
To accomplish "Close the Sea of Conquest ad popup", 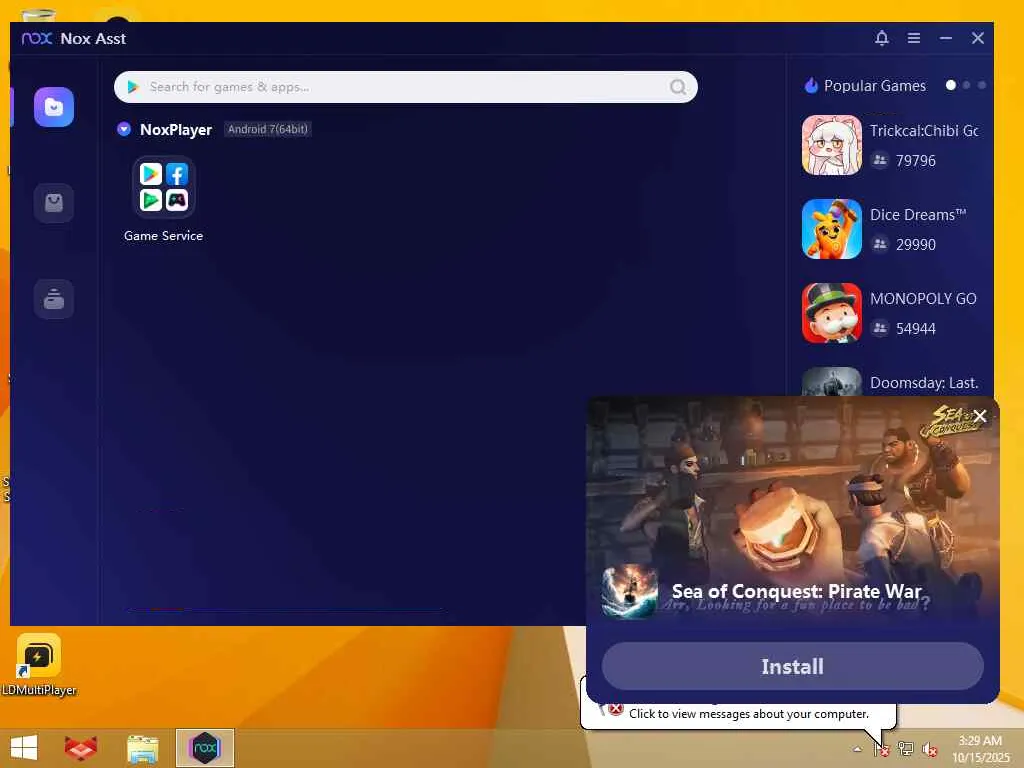I will (980, 416).
